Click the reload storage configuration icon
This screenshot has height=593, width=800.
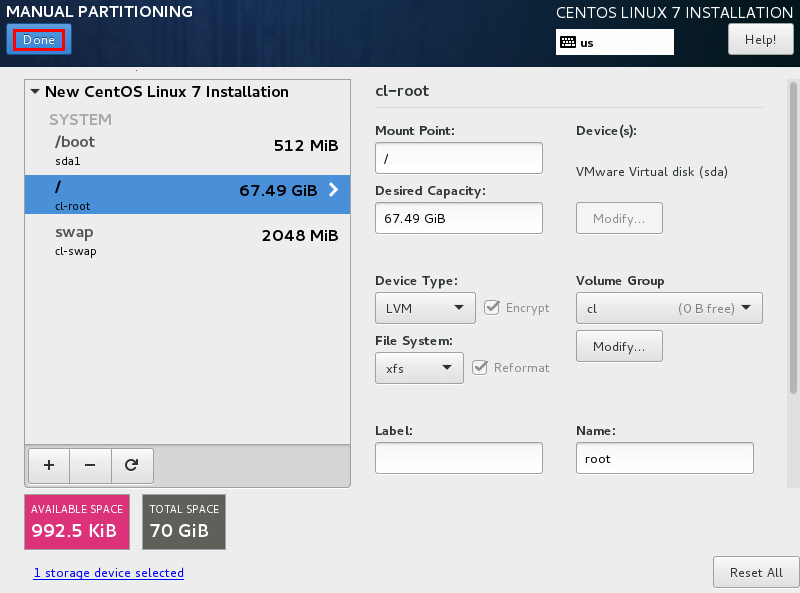pyautogui.click(x=131, y=465)
